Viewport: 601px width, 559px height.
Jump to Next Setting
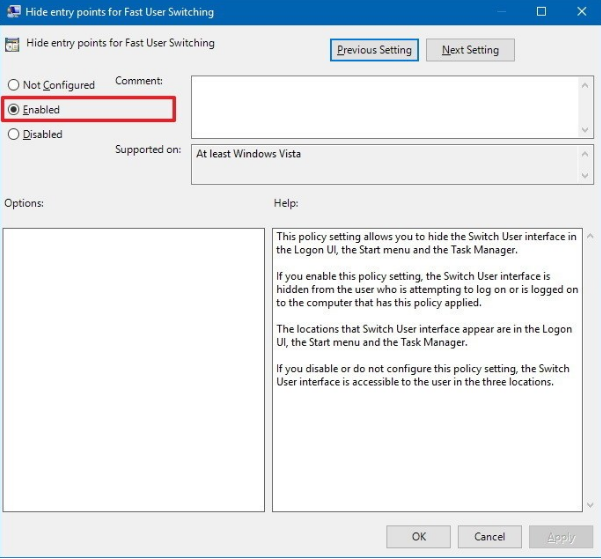coord(469,50)
